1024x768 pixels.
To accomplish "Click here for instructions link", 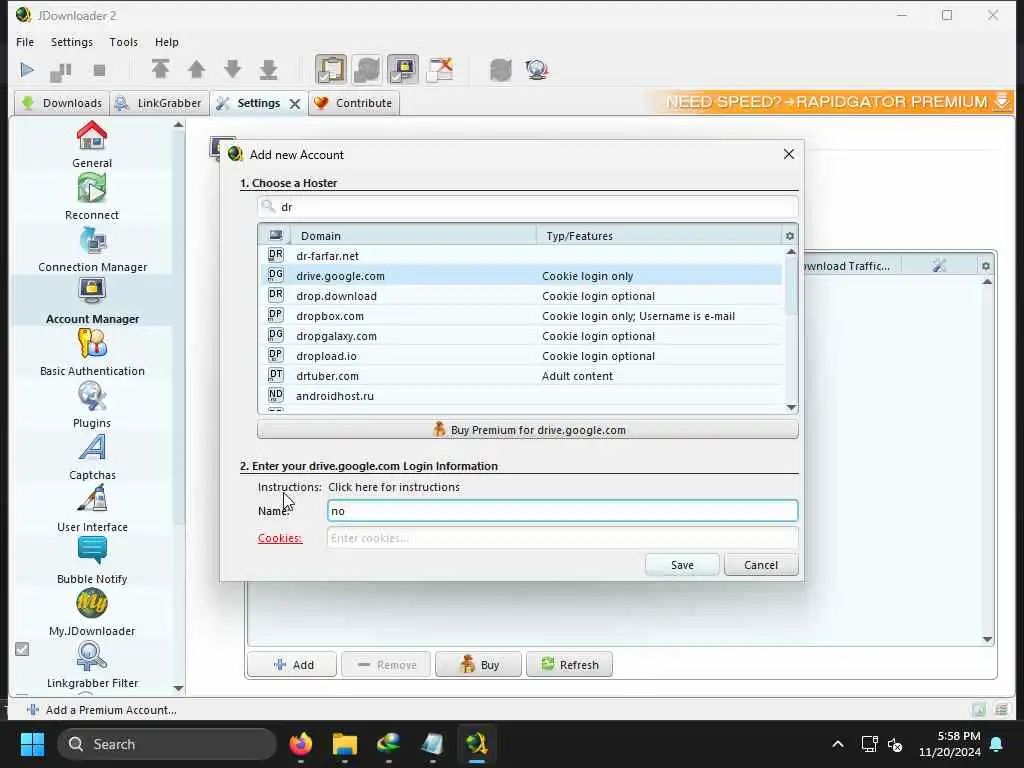I will click(394, 487).
